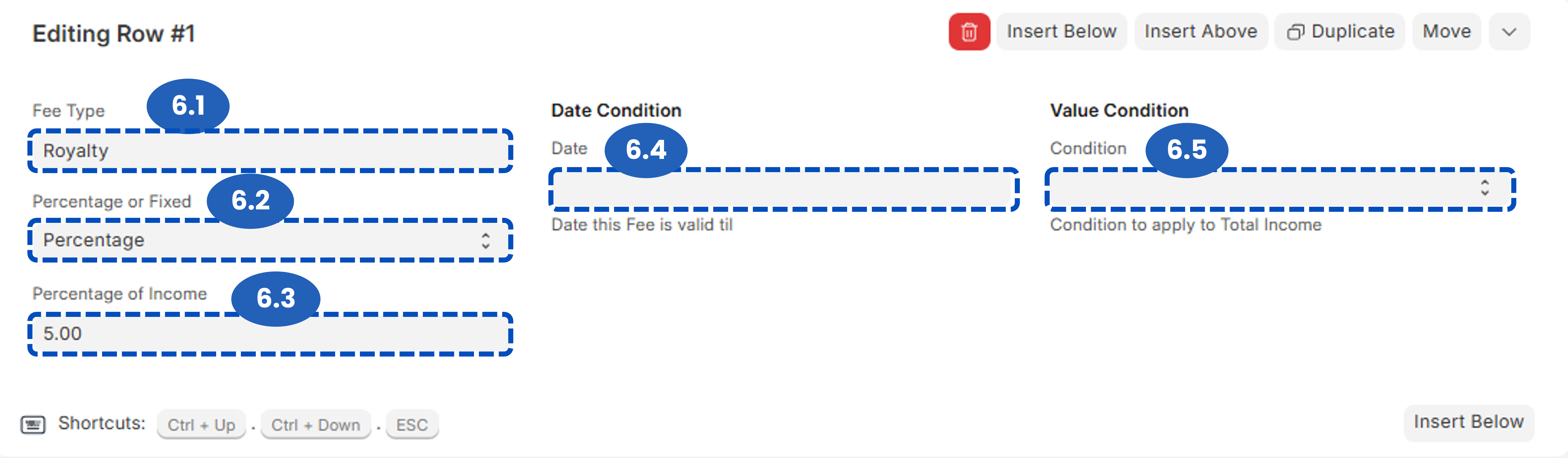Click the Duplicate row button

[1340, 32]
